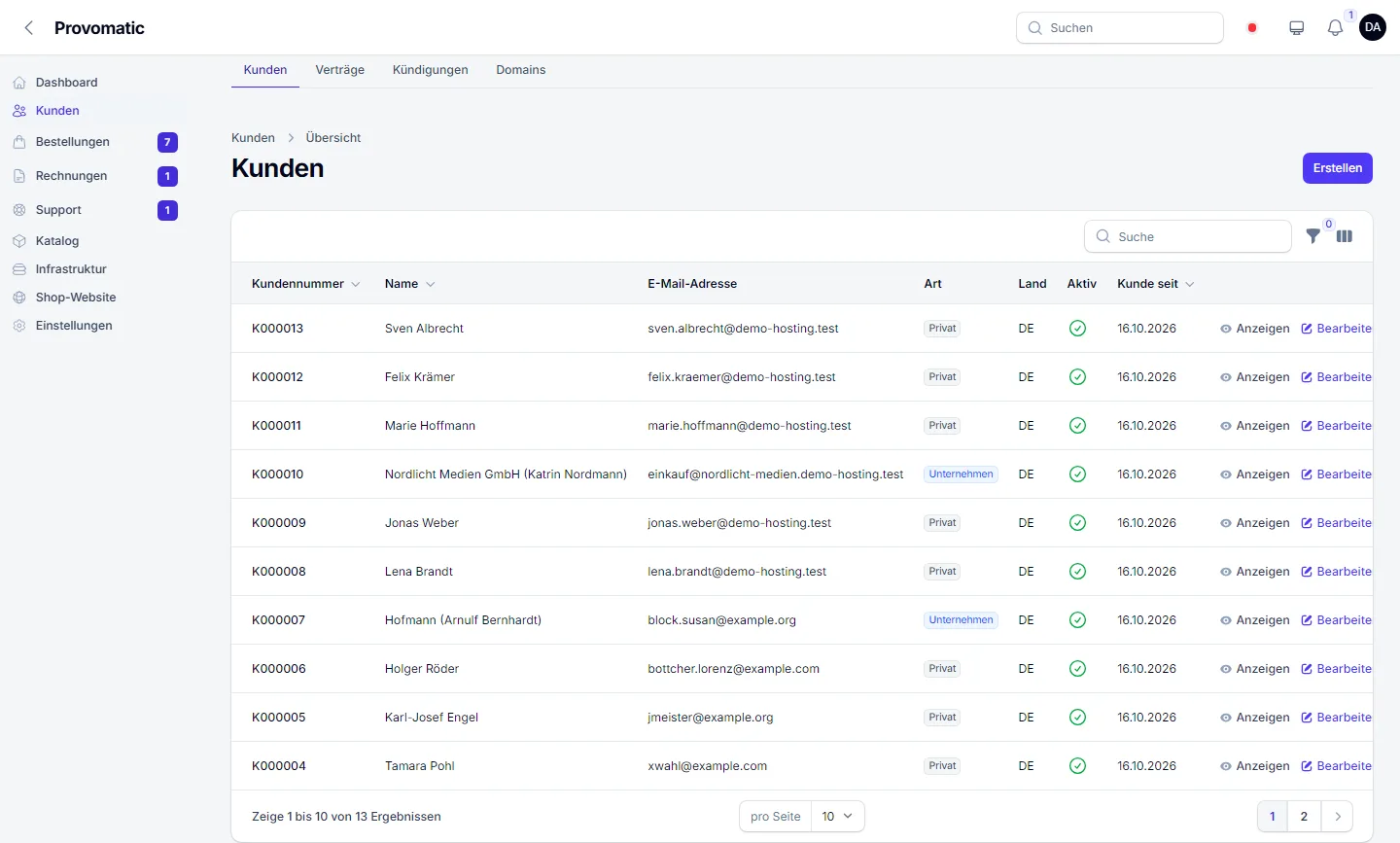Viewport: 1400px width, 843px height.
Task: Click the back arrow next to Provomatic
Action: pos(29,28)
